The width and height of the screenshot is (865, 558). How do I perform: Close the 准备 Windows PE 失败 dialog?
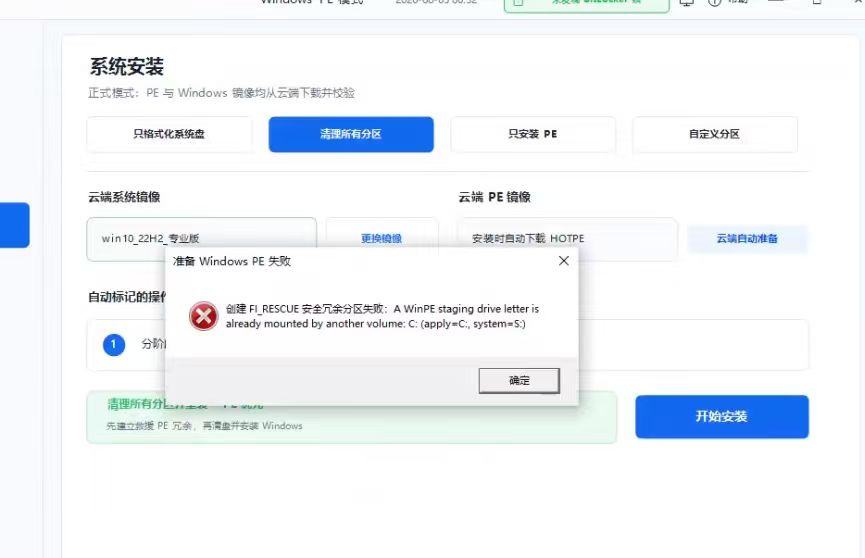(x=564, y=261)
